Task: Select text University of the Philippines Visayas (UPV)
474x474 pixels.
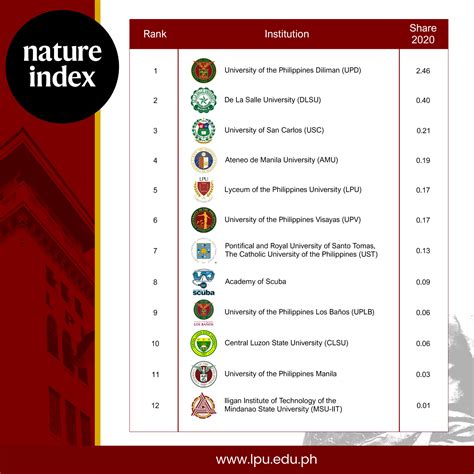Action: tap(293, 220)
